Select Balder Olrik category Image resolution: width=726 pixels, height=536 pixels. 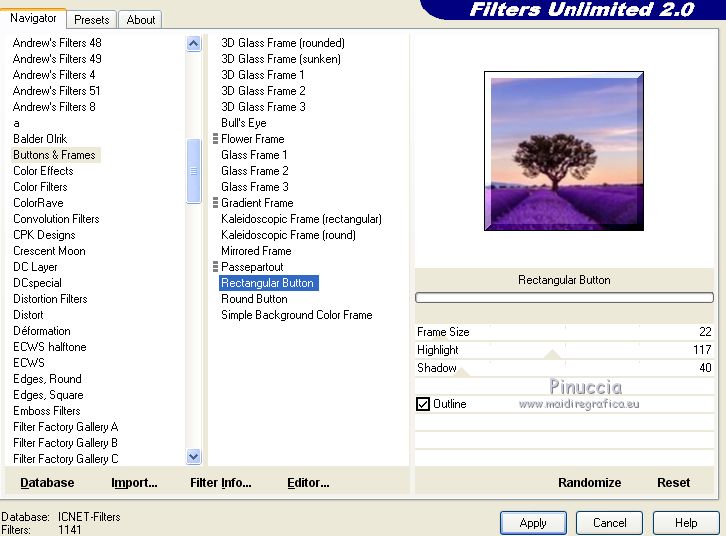click(40, 138)
